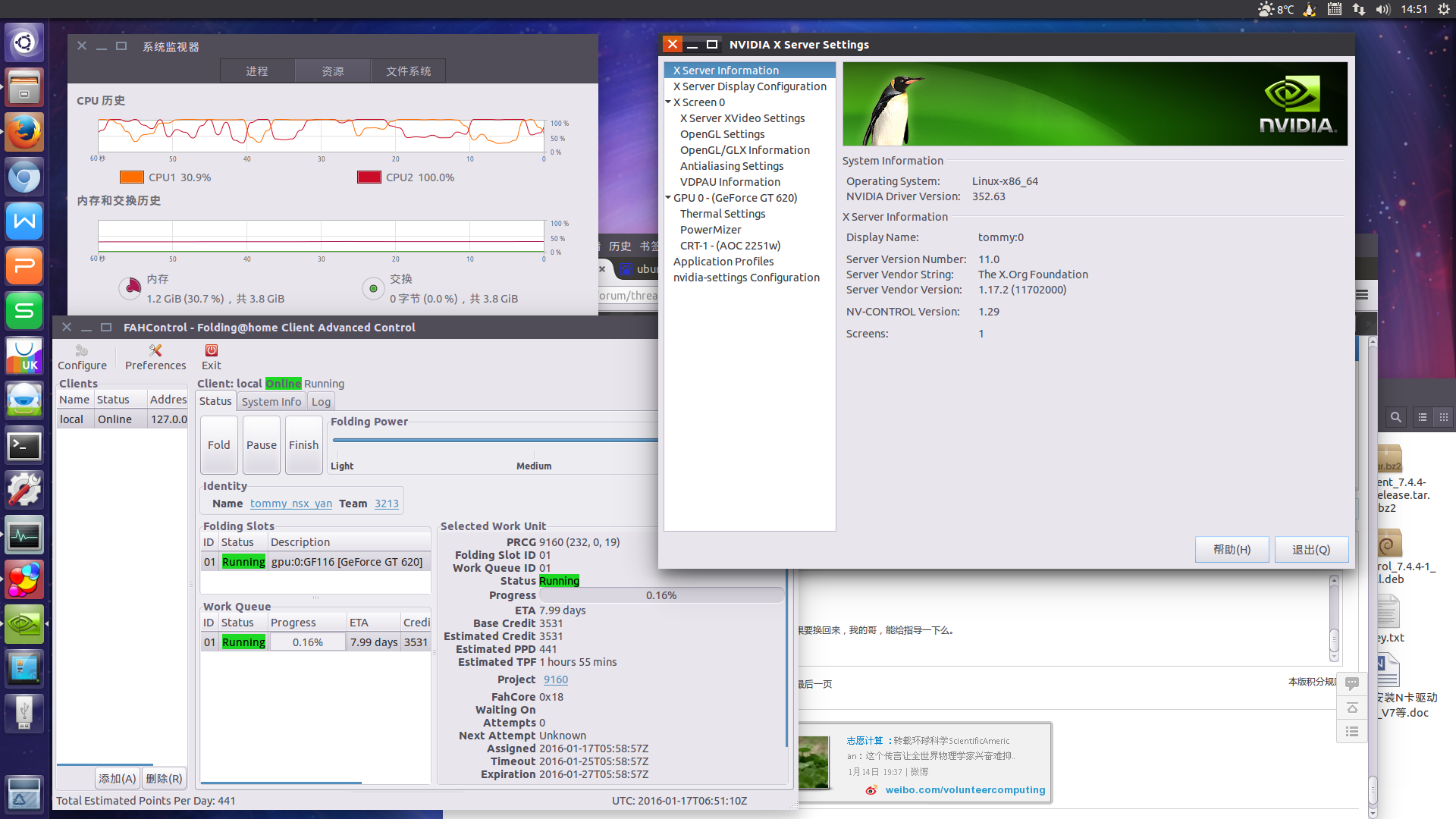Open Preferences in FAHControl toolbar
The width and height of the screenshot is (1456, 819).
pyautogui.click(x=155, y=357)
